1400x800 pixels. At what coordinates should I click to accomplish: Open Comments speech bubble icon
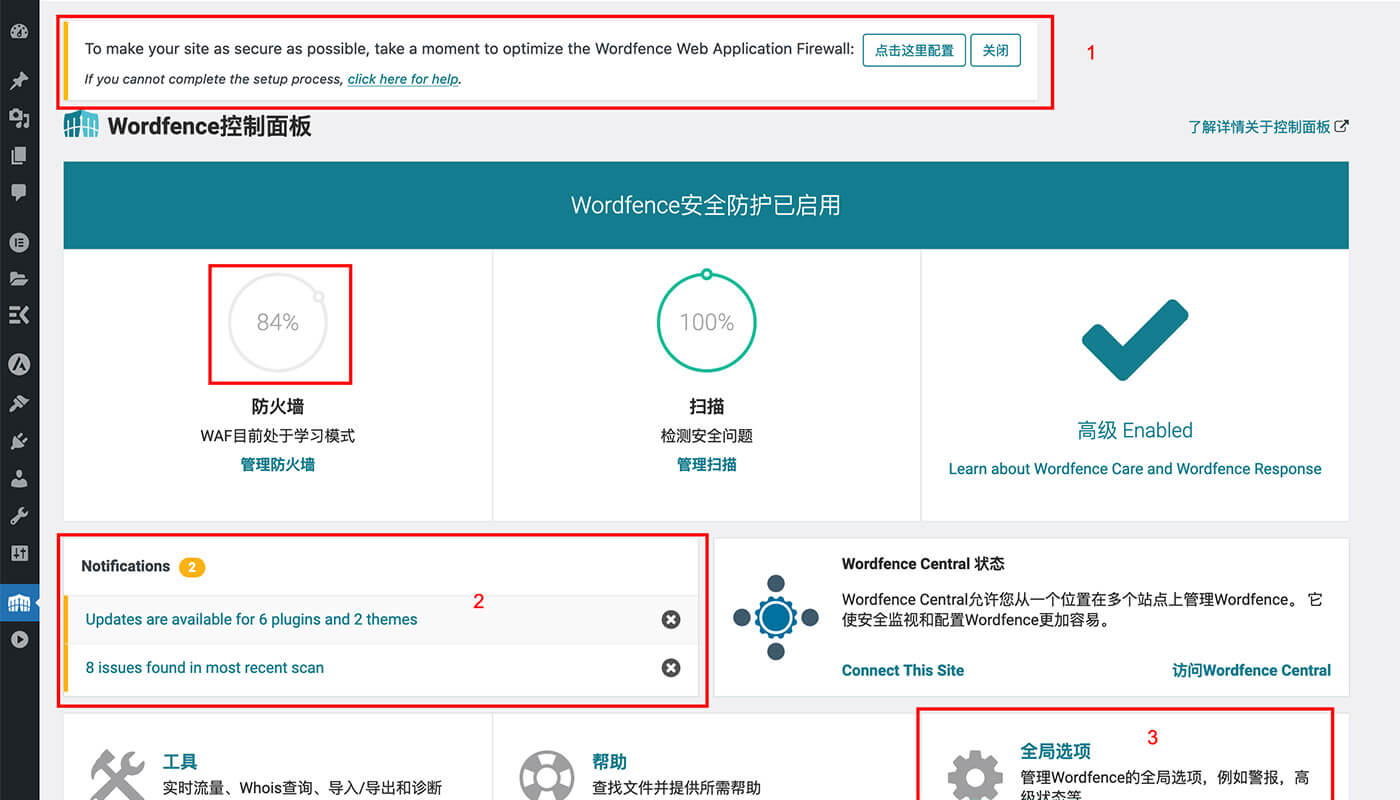click(x=19, y=194)
